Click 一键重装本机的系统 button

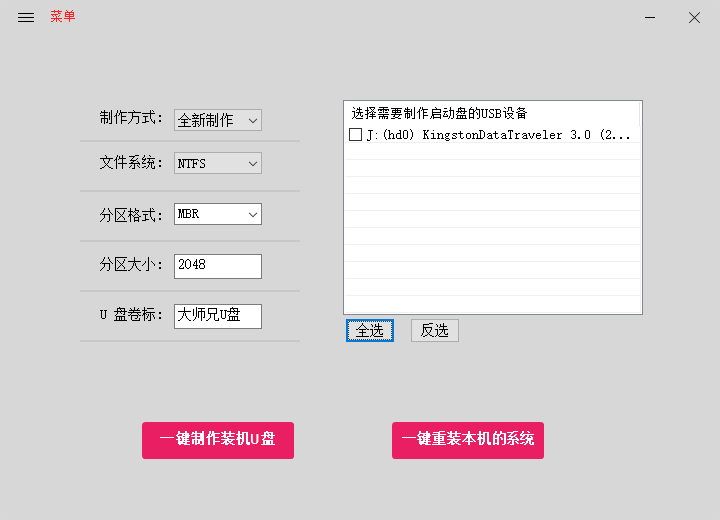[x=468, y=440]
